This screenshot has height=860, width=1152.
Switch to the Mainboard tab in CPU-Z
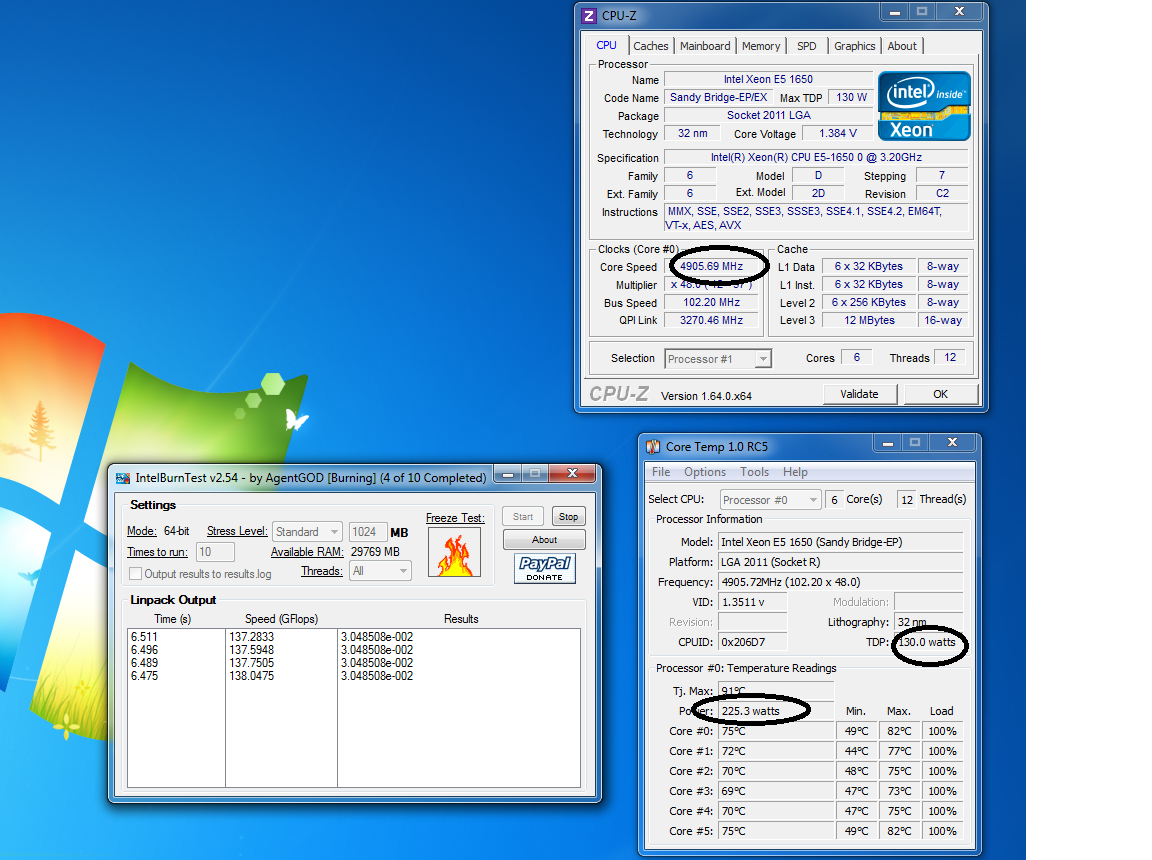click(x=705, y=46)
